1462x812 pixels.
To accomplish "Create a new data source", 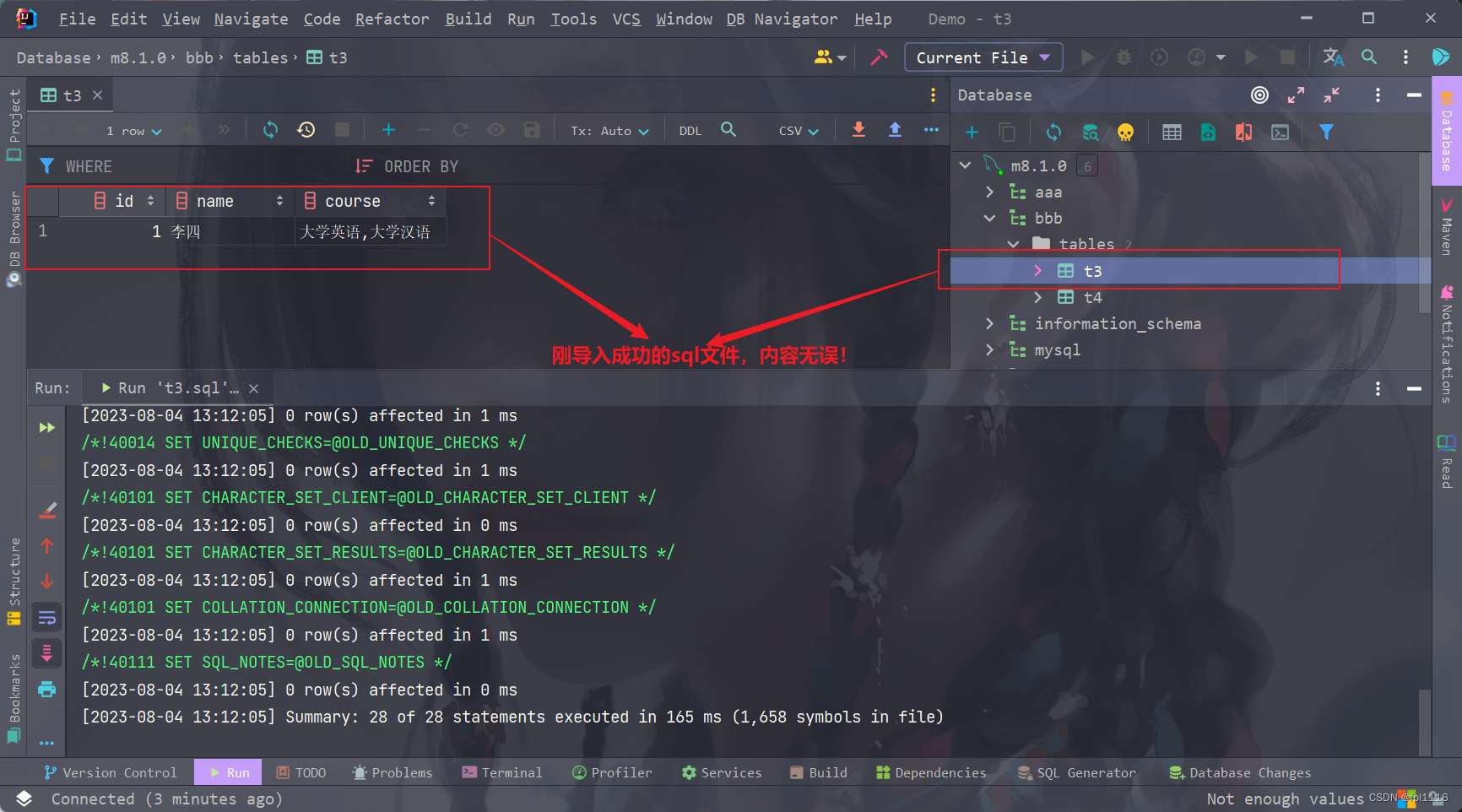I will 972,132.
